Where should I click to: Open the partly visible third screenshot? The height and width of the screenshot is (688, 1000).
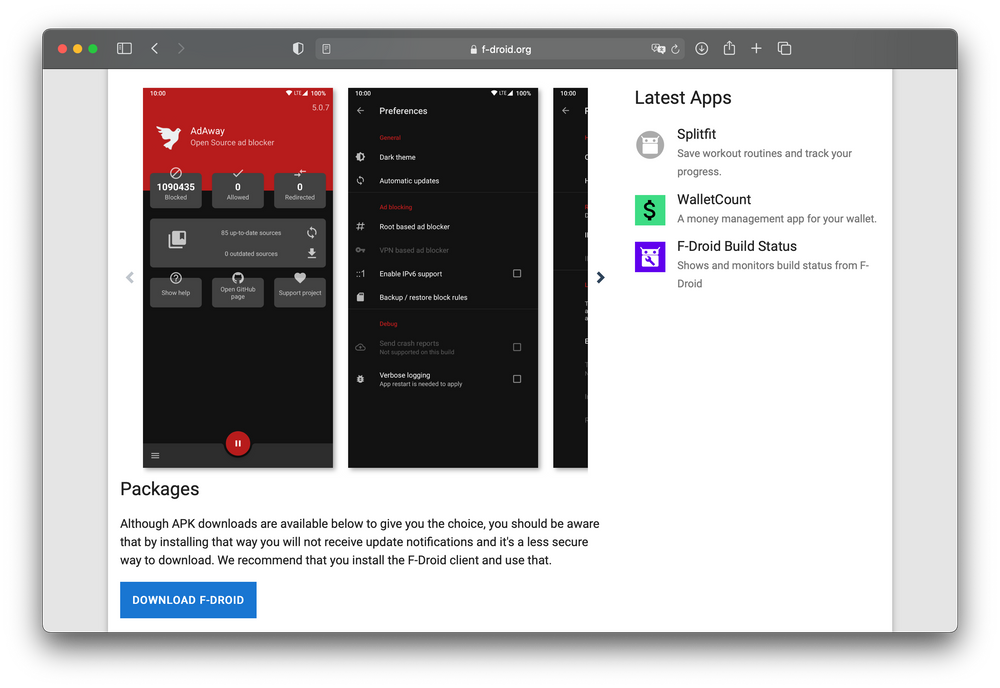click(570, 278)
